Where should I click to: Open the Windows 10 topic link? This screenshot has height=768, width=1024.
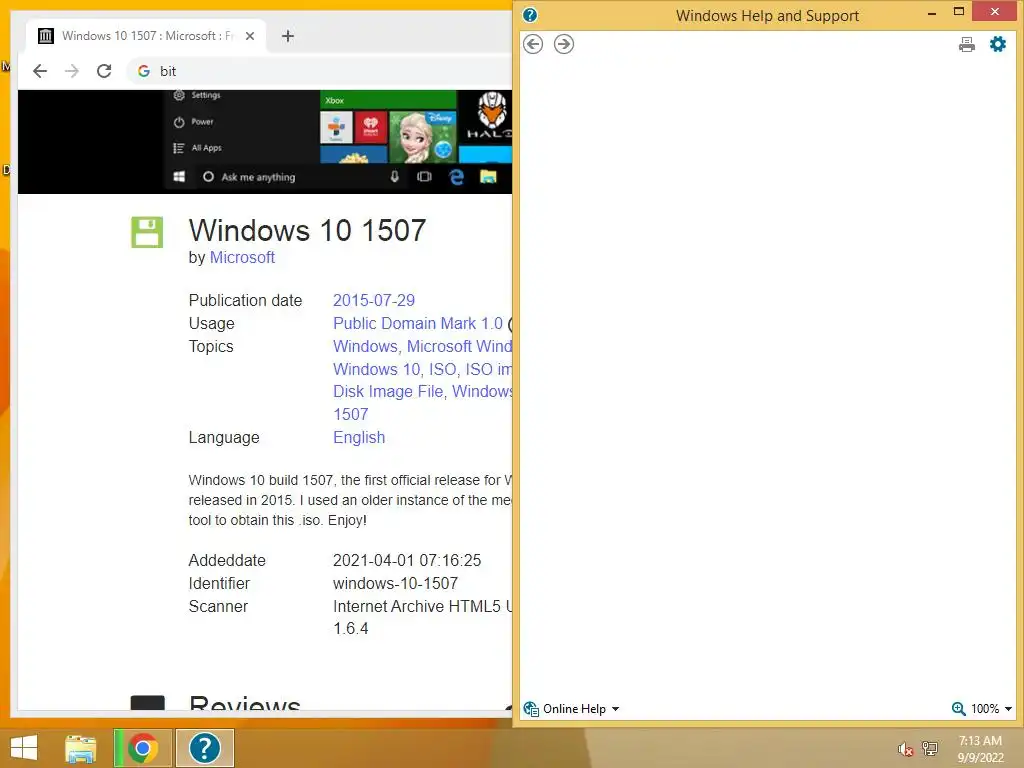click(x=377, y=369)
